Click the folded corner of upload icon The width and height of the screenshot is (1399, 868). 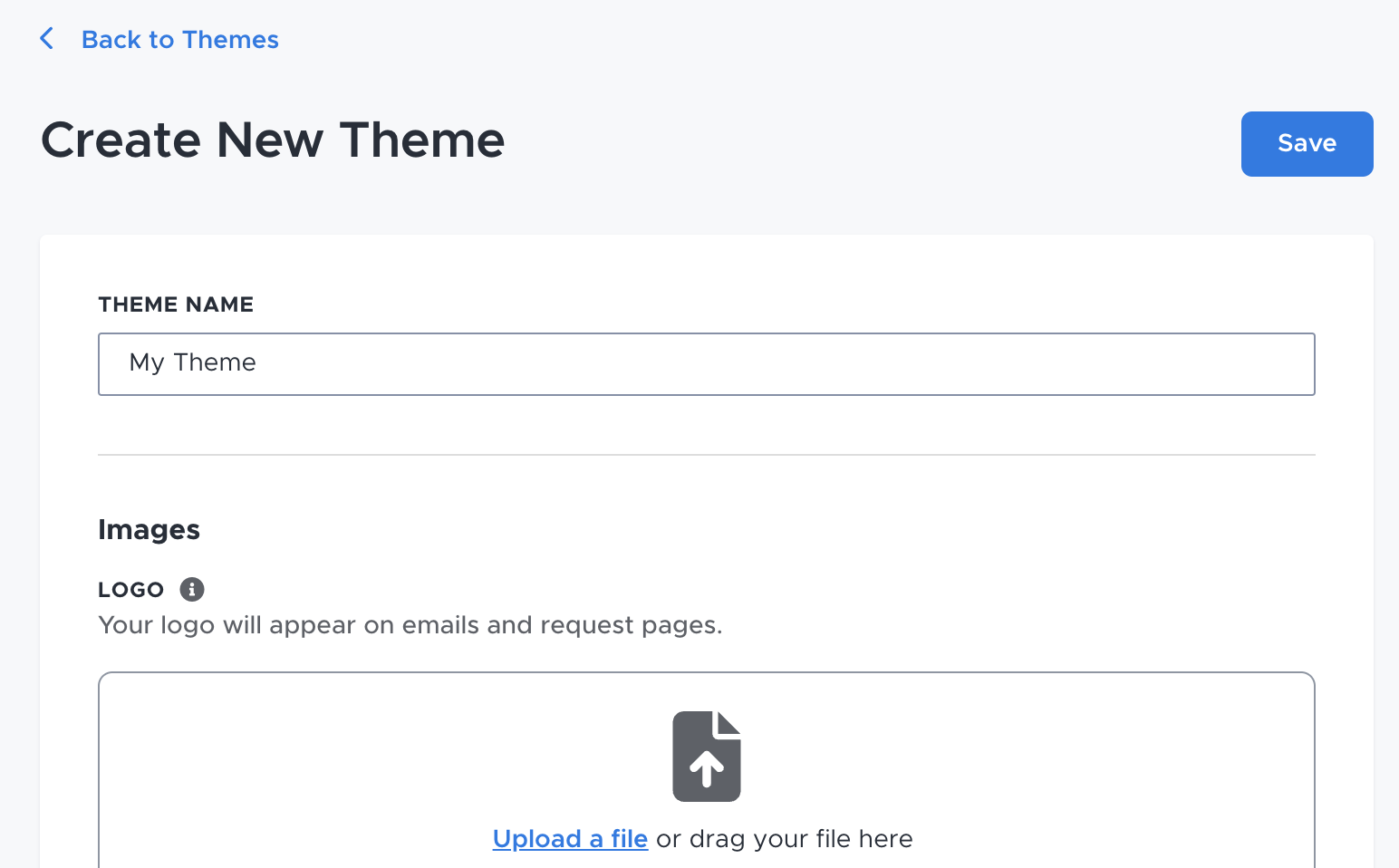(729, 723)
